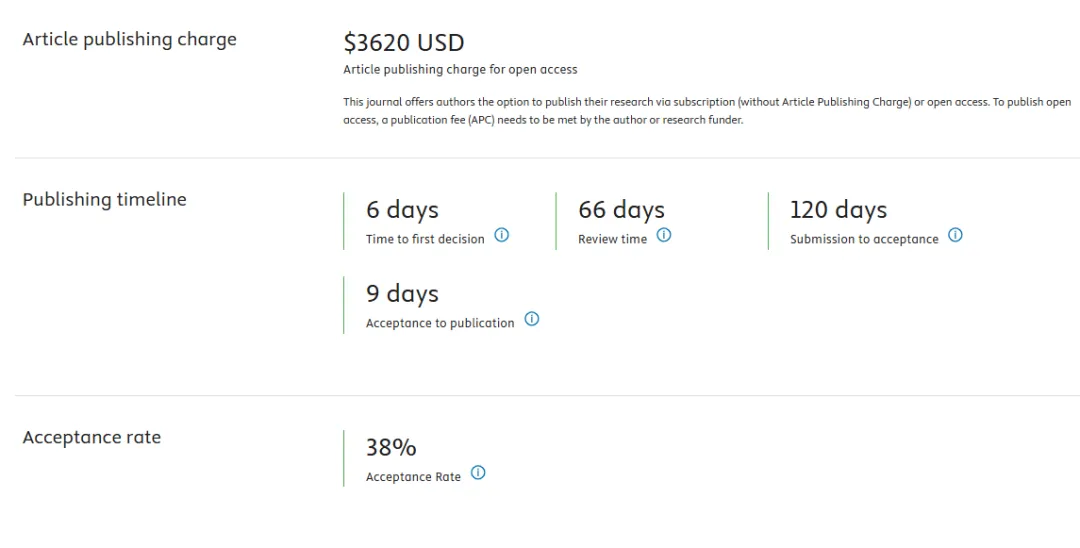Click the Publishing timeline heading

pos(105,200)
